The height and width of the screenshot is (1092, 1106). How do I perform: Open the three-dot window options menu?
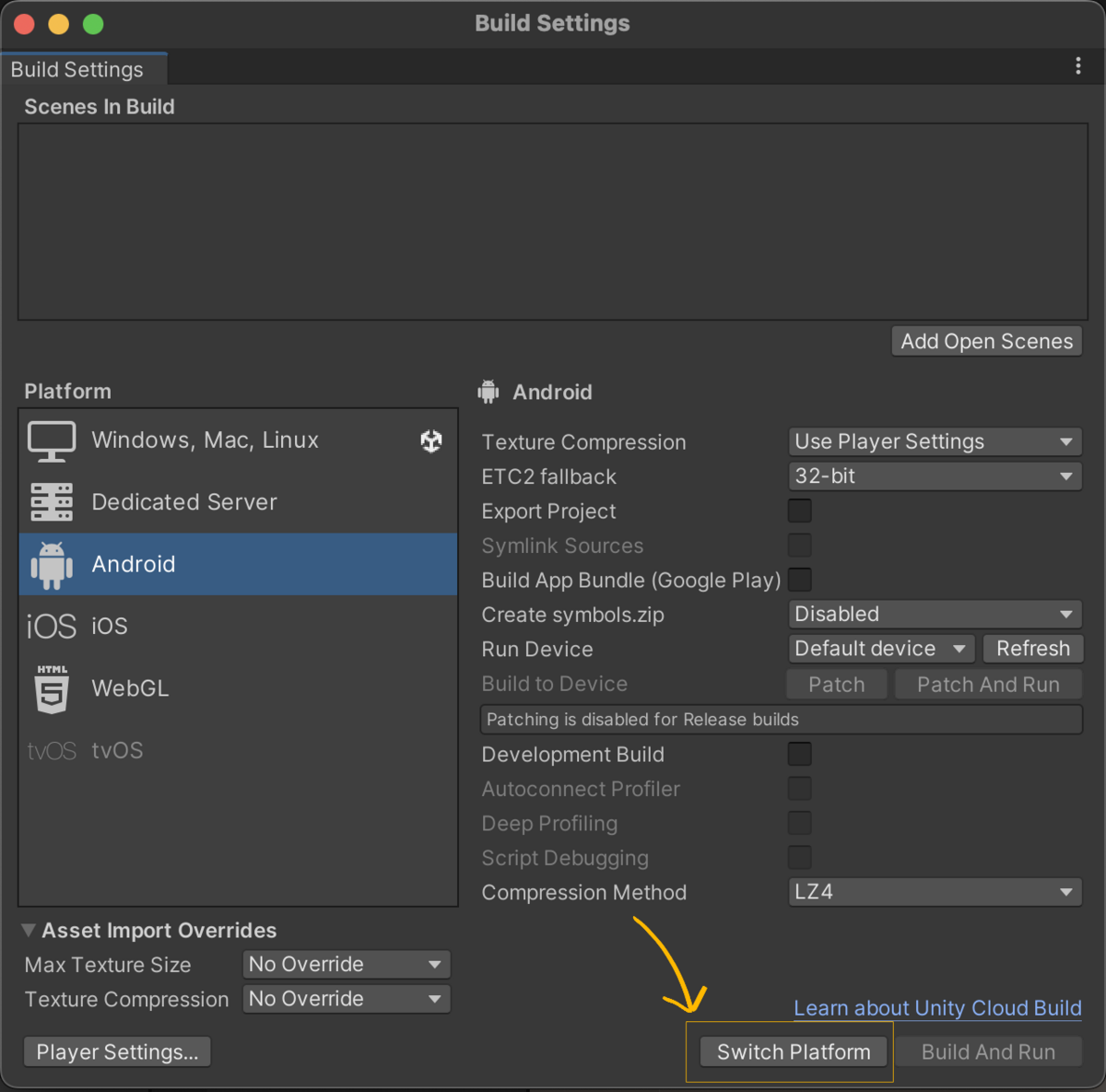pos(1077,66)
